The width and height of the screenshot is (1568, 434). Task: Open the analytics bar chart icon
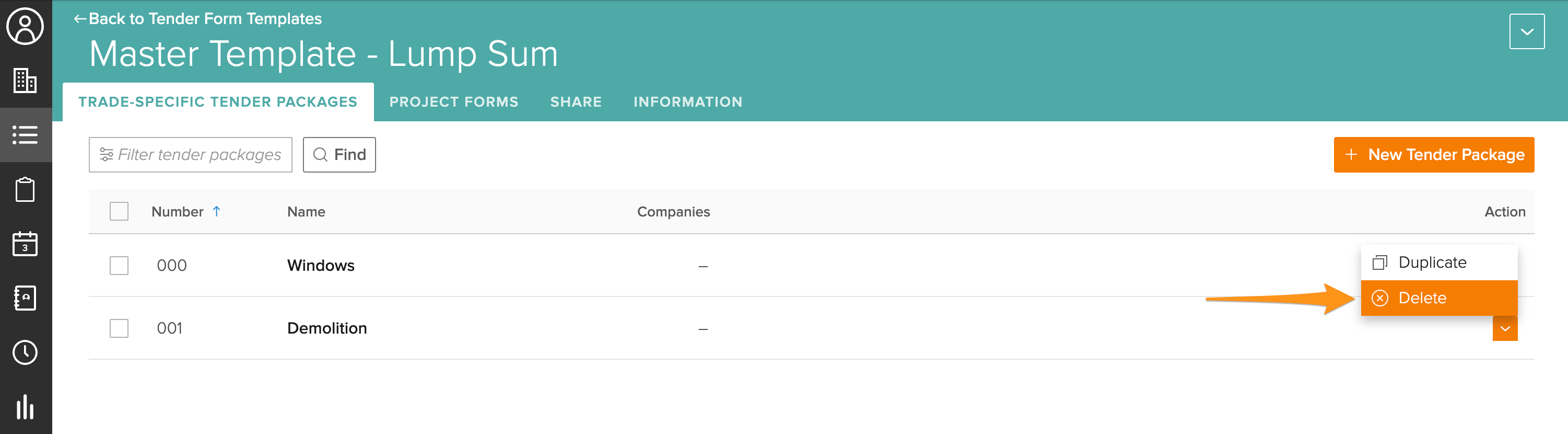25,406
